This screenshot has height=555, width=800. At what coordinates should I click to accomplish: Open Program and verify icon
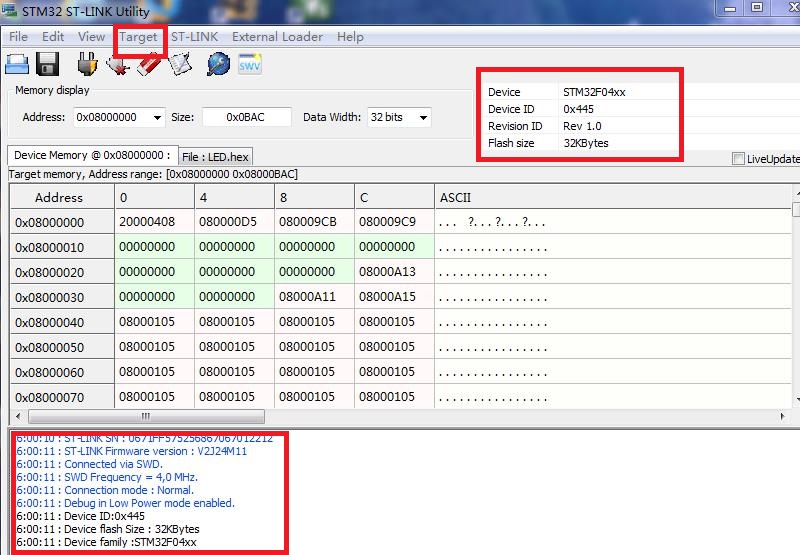point(179,65)
